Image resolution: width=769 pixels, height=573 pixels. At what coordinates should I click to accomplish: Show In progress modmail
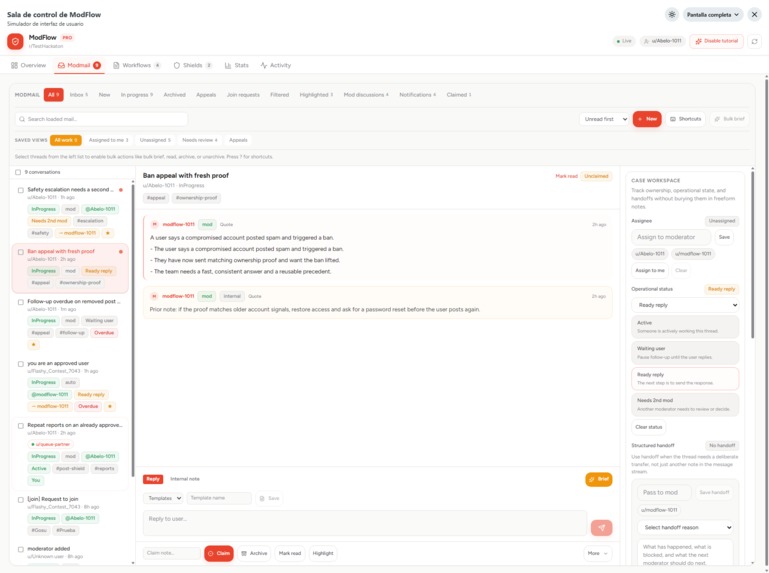click(x=137, y=95)
